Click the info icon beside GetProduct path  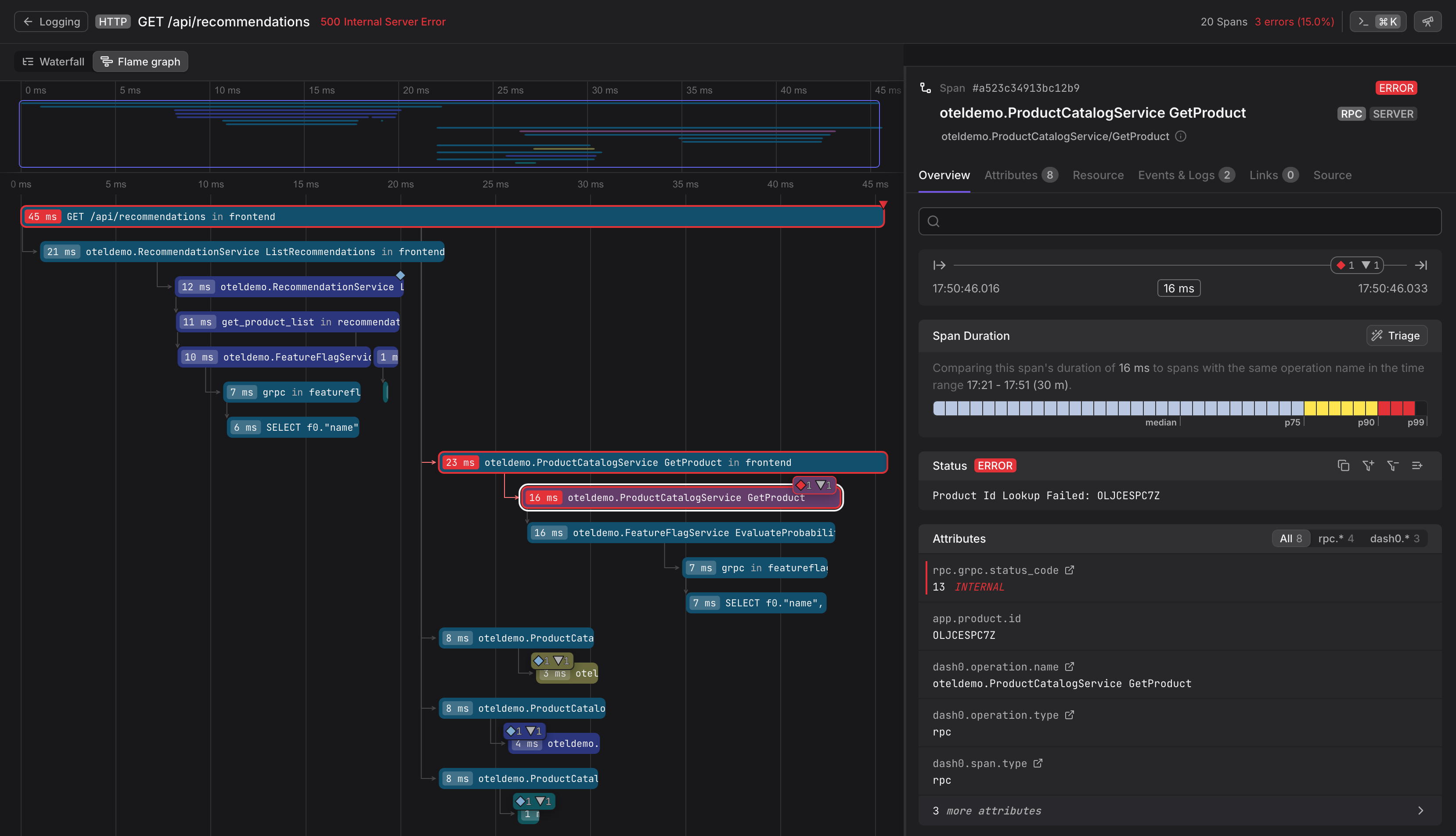pyautogui.click(x=1180, y=136)
